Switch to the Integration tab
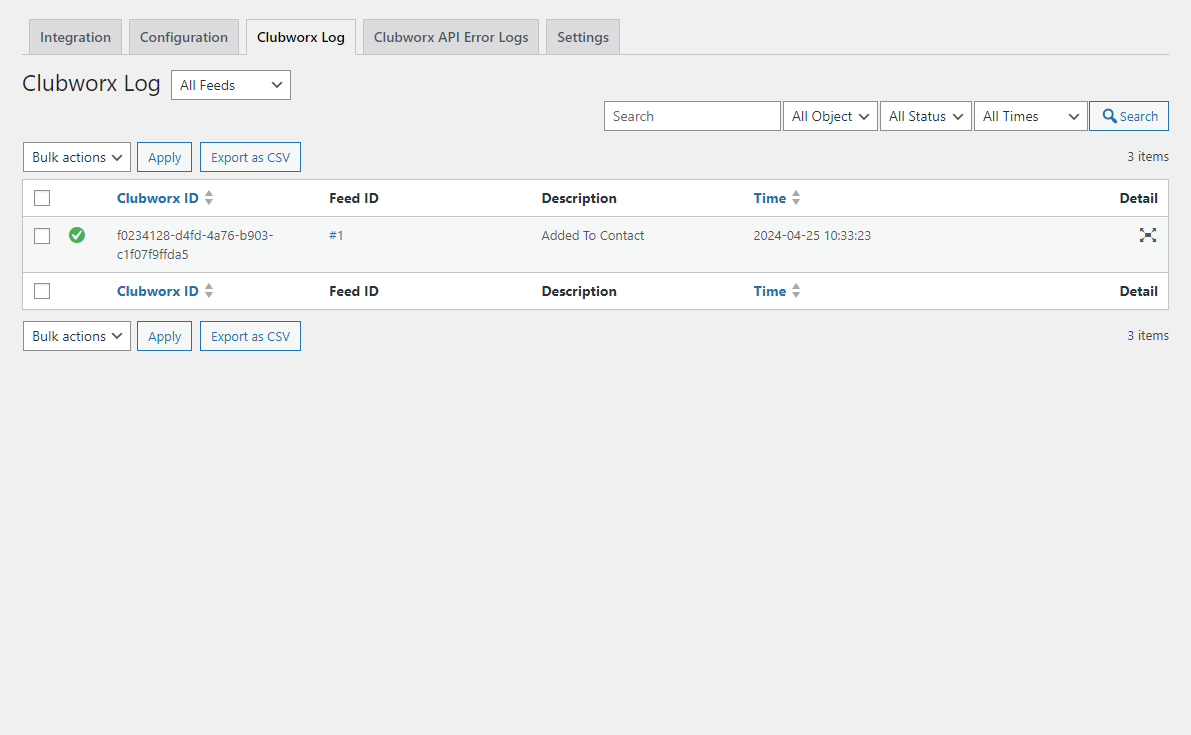The image size is (1191, 735). [75, 37]
